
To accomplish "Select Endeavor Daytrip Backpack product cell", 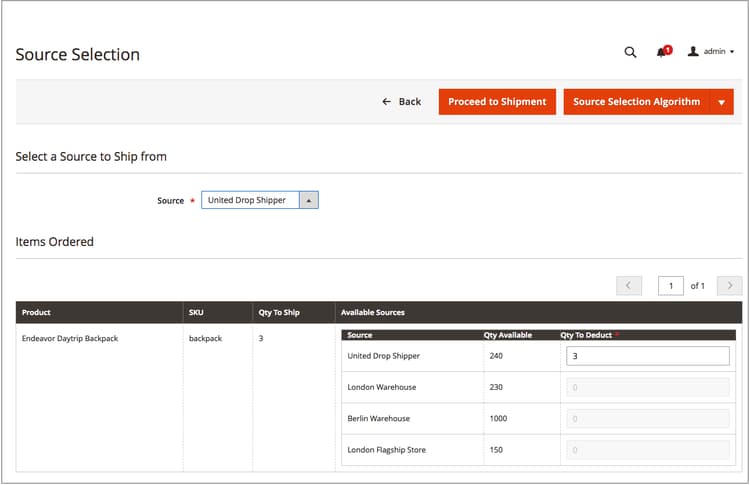I will point(70,338).
